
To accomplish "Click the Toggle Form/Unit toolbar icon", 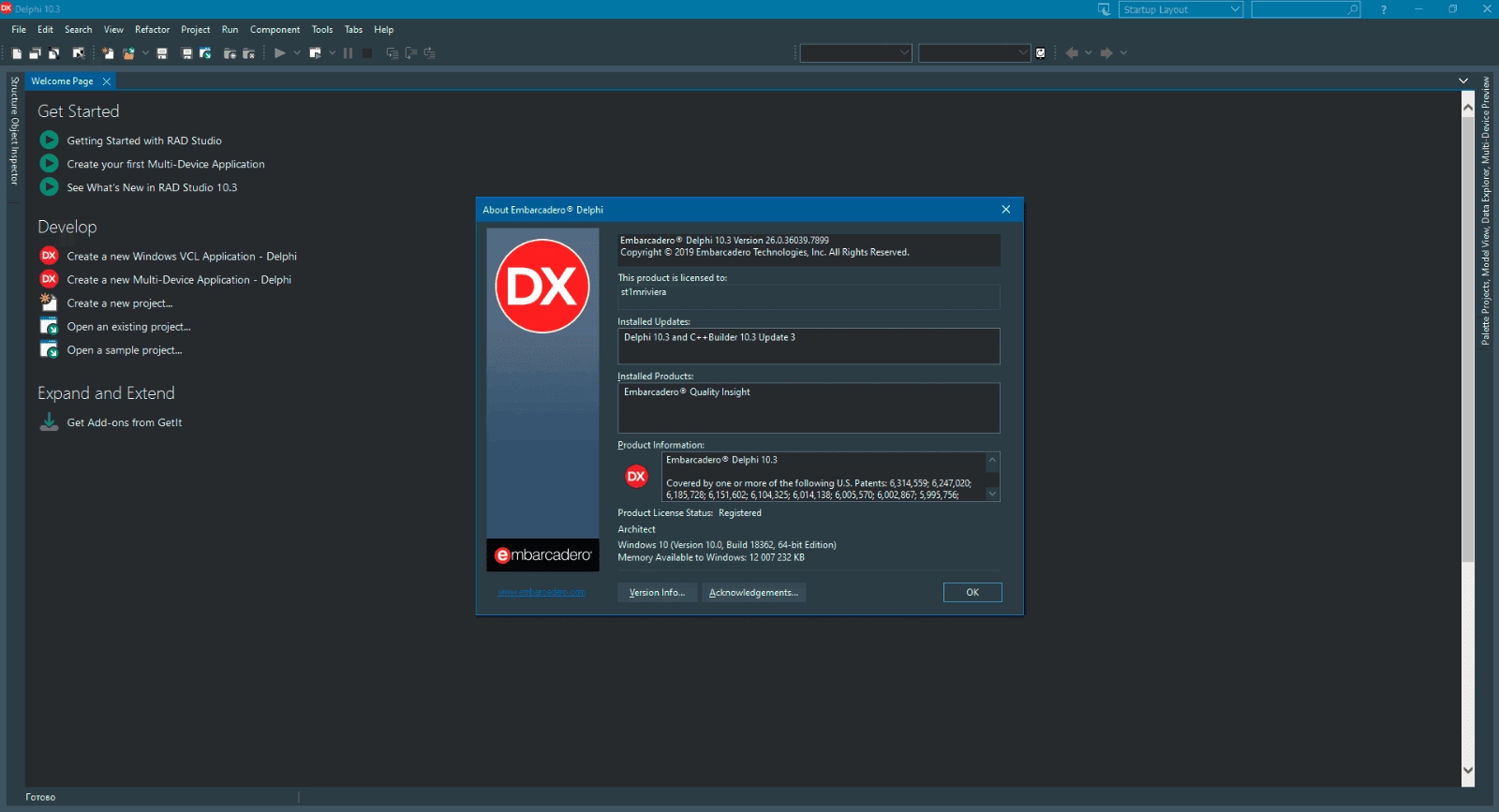I will [53, 53].
